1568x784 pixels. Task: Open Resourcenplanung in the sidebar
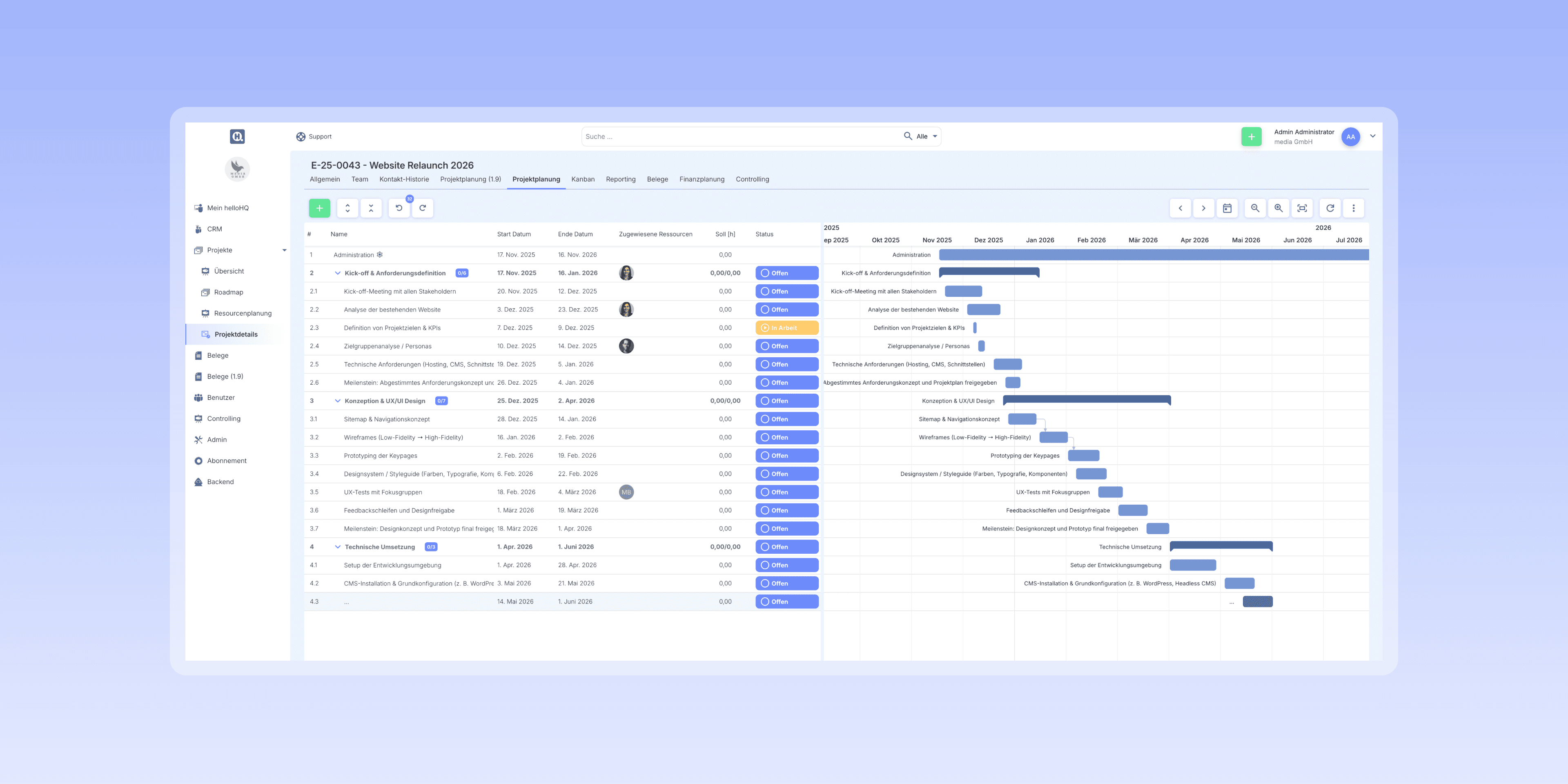point(242,314)
